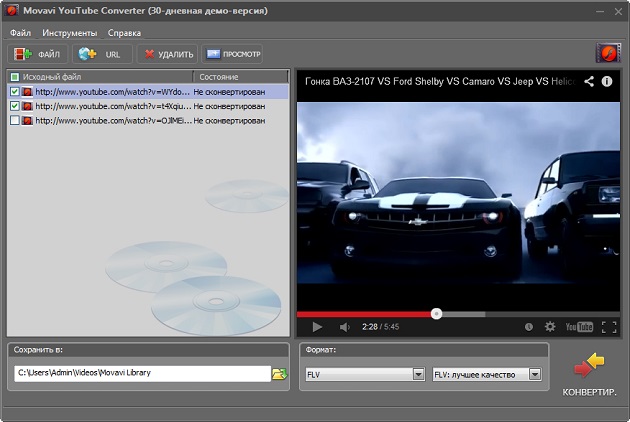This screenshot has height=422, width=630.
Task: Open the FLV format dropdown
Action: [365, 375]
